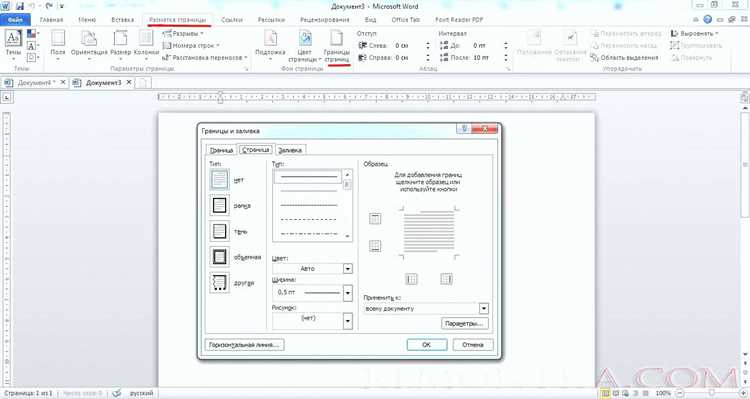
Task: Click the spell check icon in status bar
Action: tap(116, 393)
